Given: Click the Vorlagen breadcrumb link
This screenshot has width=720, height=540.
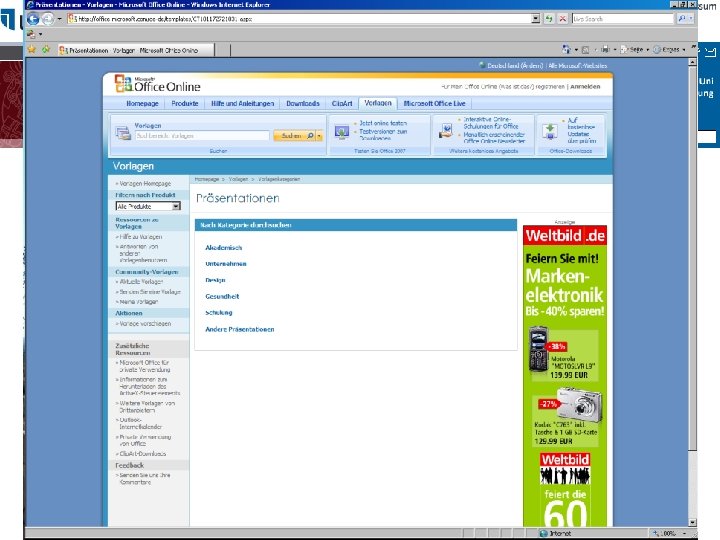Looking at the screenshot, I should [x=238, y=179].
